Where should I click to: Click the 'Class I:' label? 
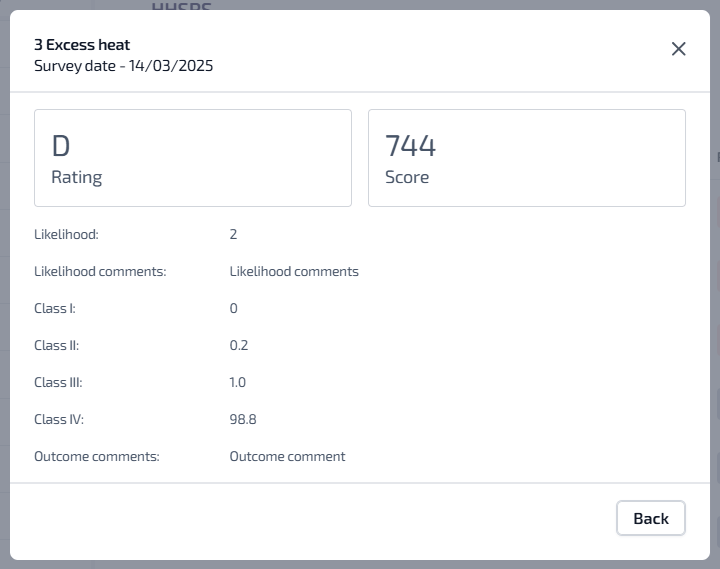pyautogui.click(x=55, y=308)
